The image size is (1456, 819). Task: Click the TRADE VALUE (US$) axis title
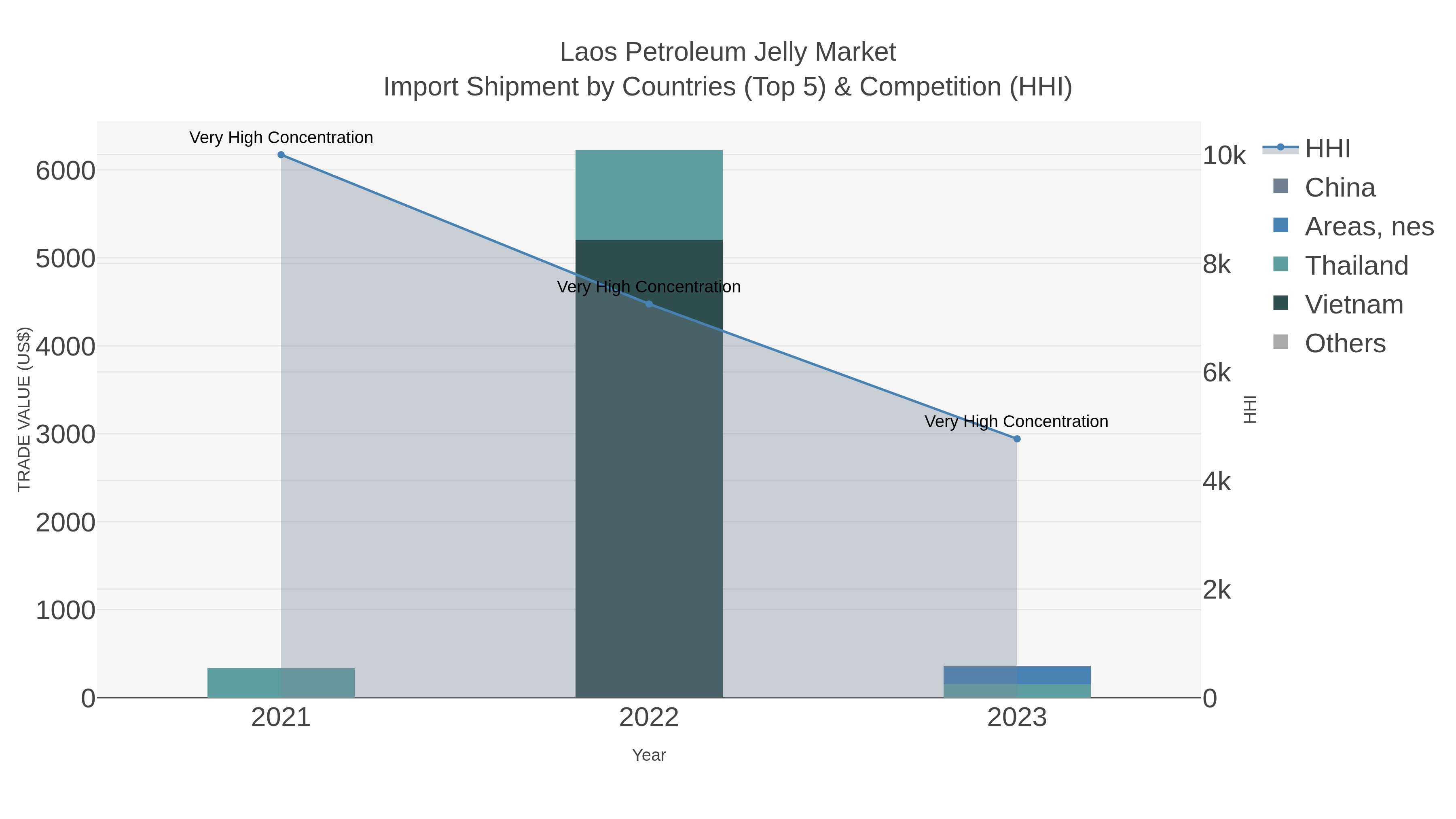(x=24, y=409)
